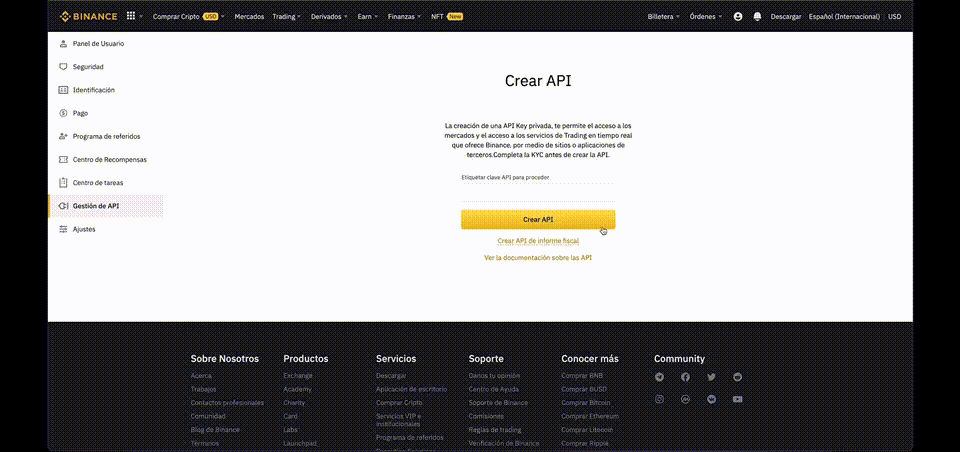Open the Soporte de Binance footer link

[x=498, y=402]
